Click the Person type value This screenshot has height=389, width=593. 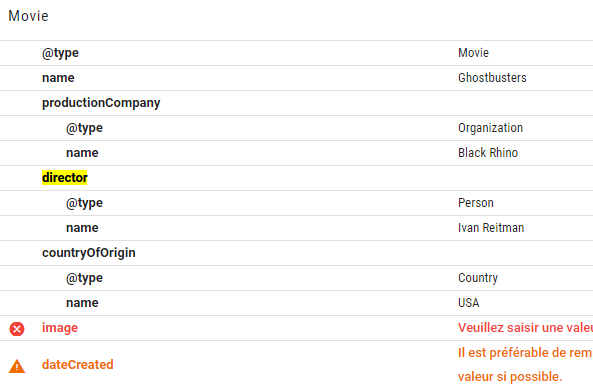coord(476,203)
